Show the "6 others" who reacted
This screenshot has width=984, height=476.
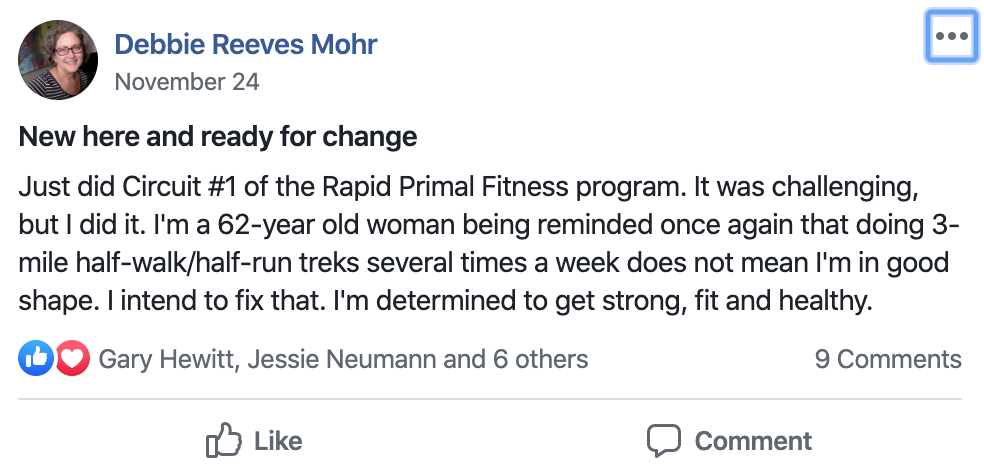(x=541, y=359)
